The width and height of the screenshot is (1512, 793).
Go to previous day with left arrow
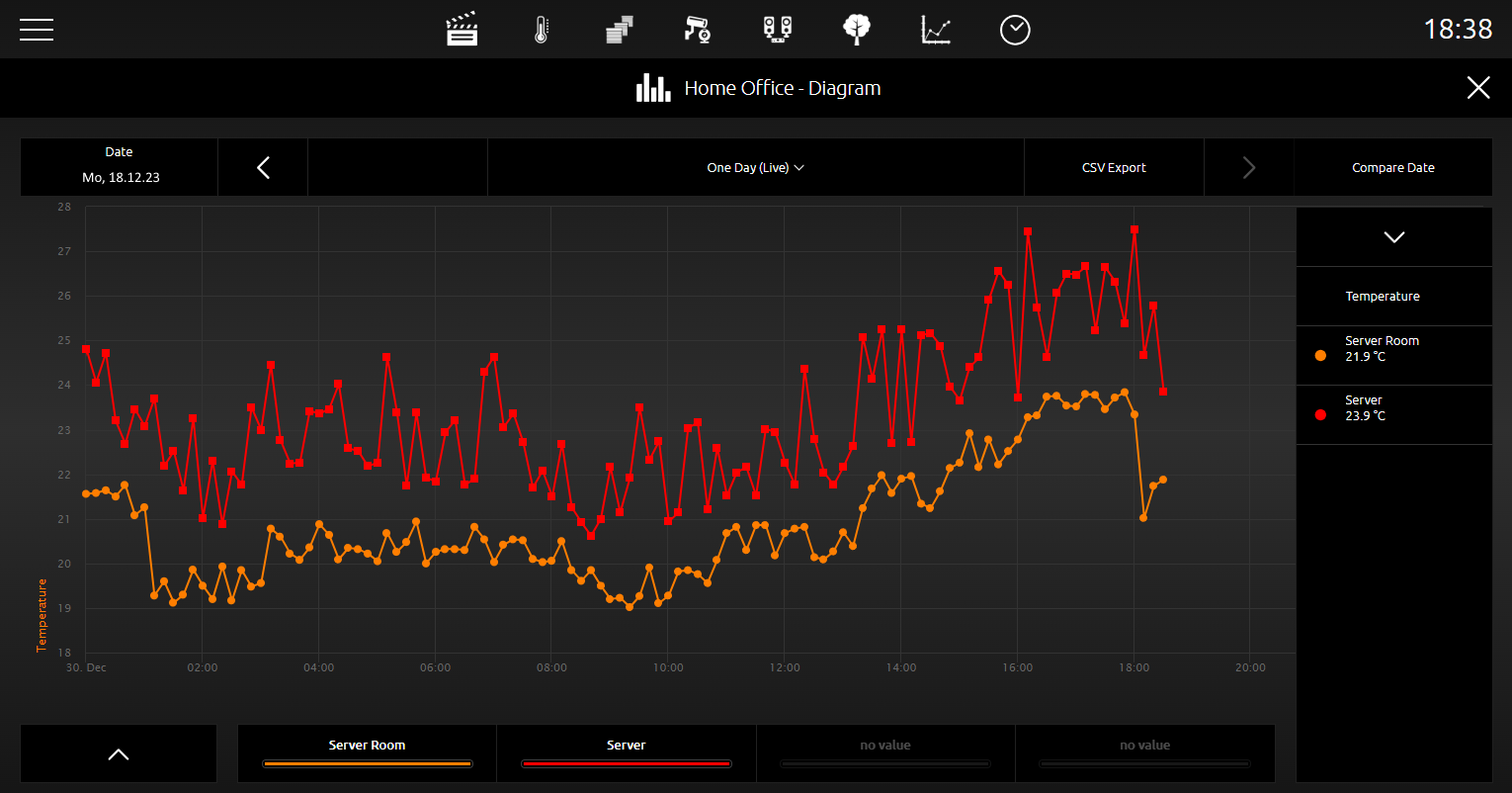pos(263,167)
